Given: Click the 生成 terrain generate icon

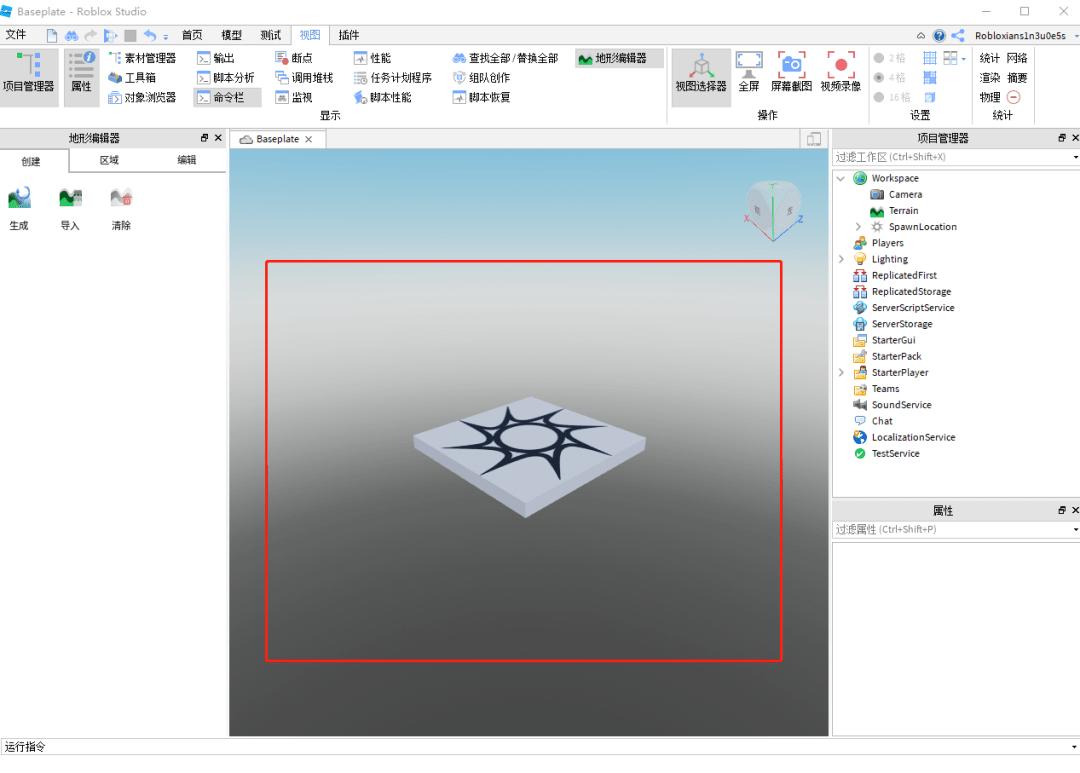Looking at the screenshot, I should [x=19, y=198].
